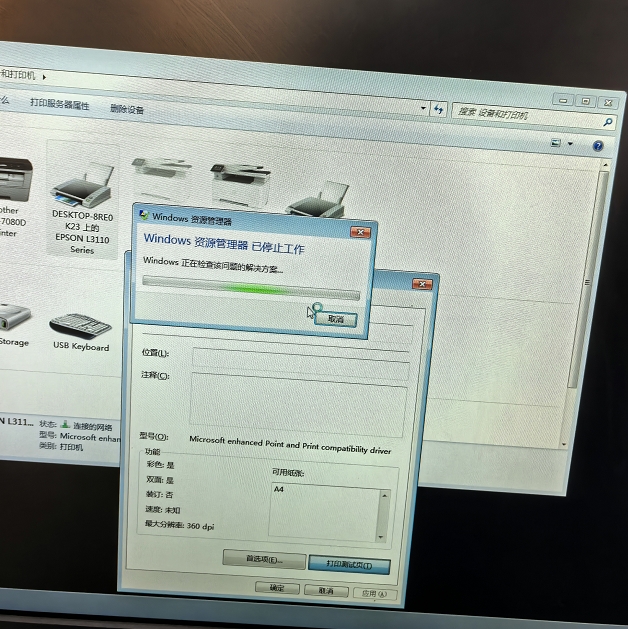Cancel the solution check with 取消
Image resolution: width=628 pixels, height=629 pixels.
(x=336, y=319)
